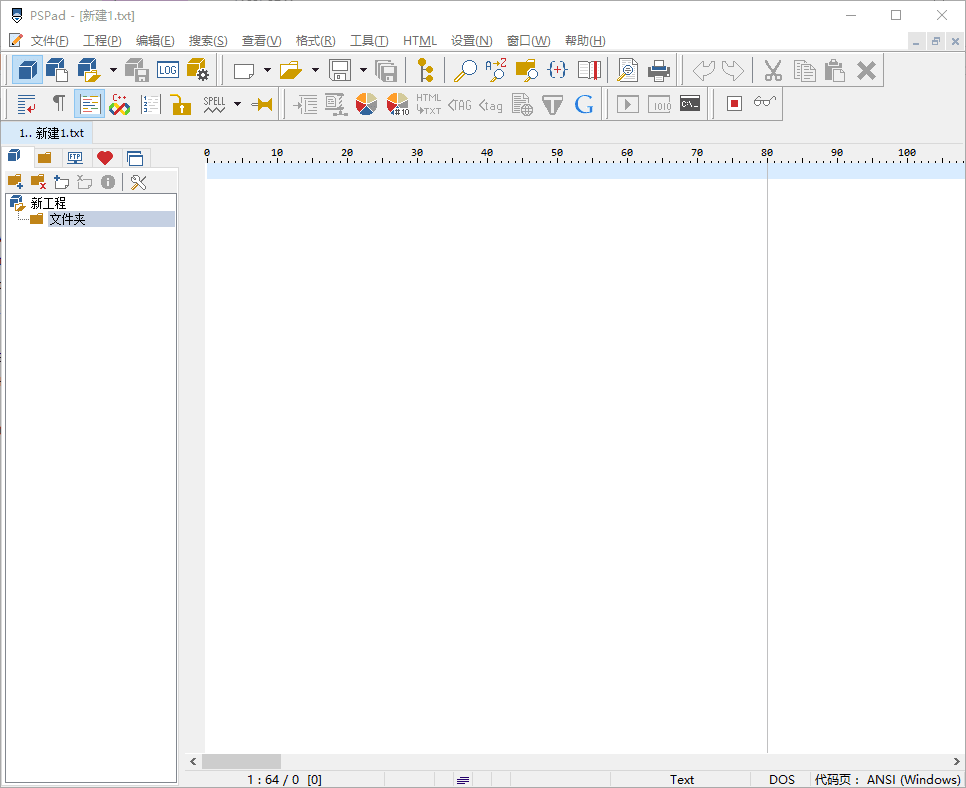966x788 pixels.
Task: Toggle formatting marks with the pilcrow icon
Action: click(57, 103)
